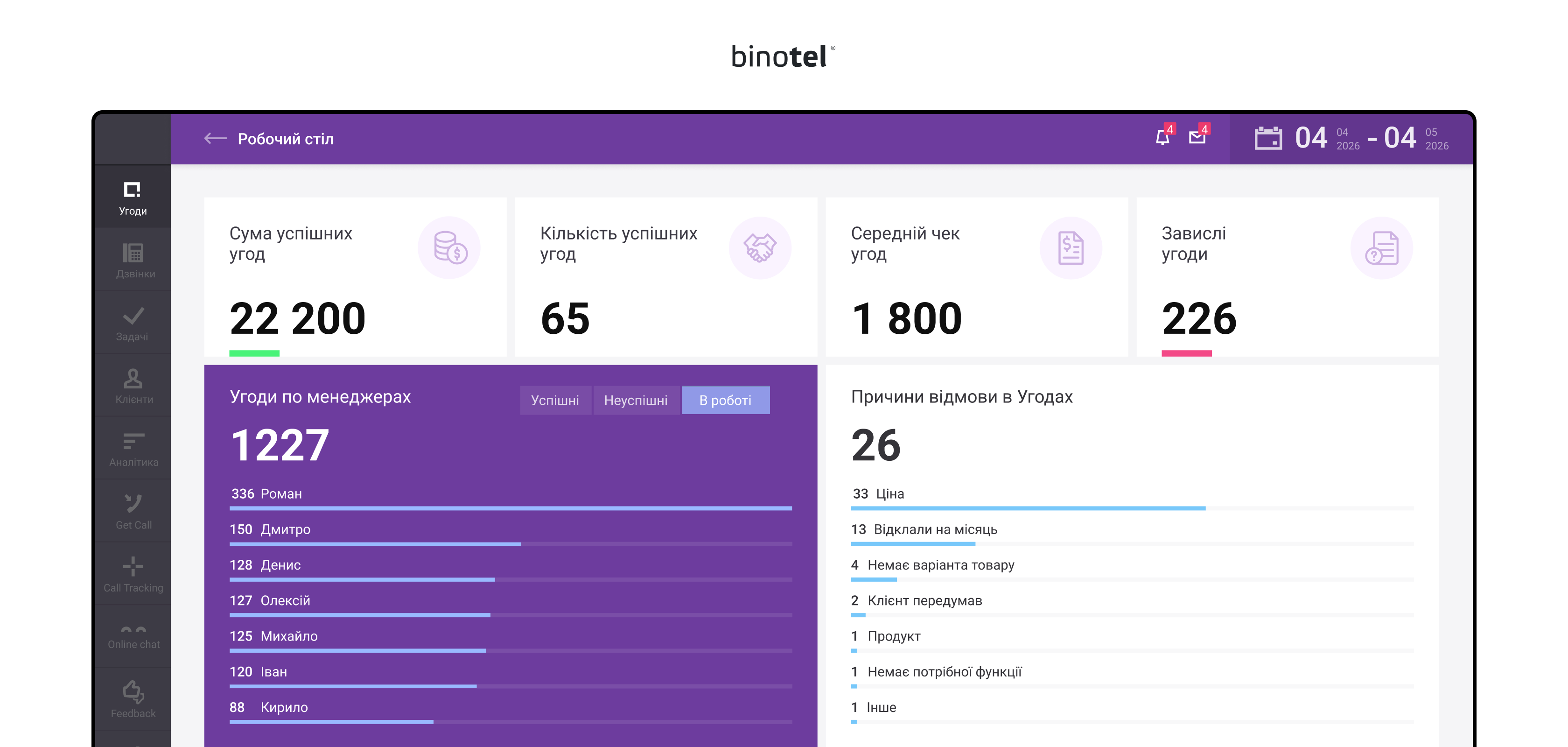The width and height of the screenshot is (1568, 747).
Task: Select reason 2 Клієнт передумав
Action: tap(1132, 605)
